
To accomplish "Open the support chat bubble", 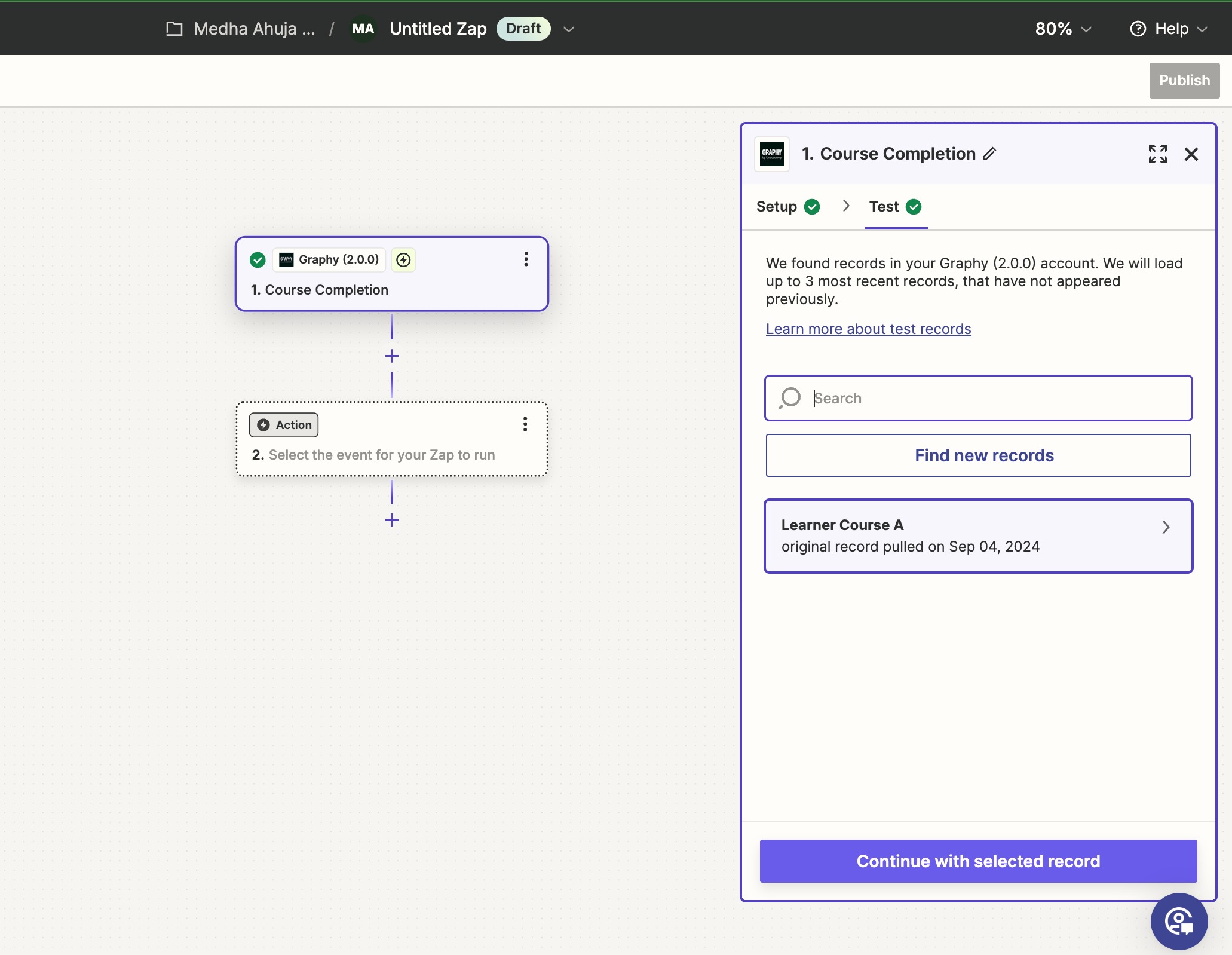I will tap(1179, 921).
